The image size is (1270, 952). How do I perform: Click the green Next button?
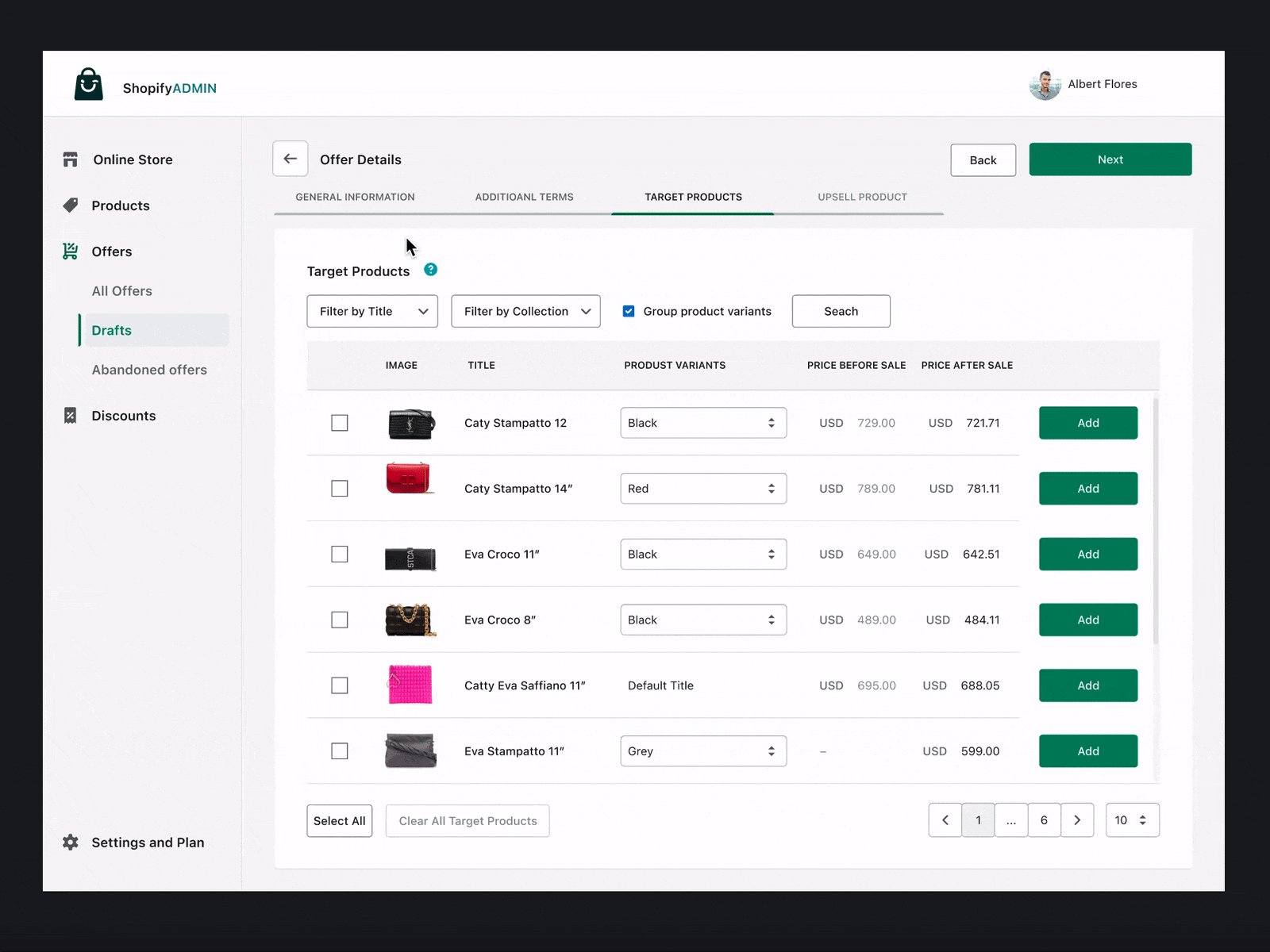1110,159
